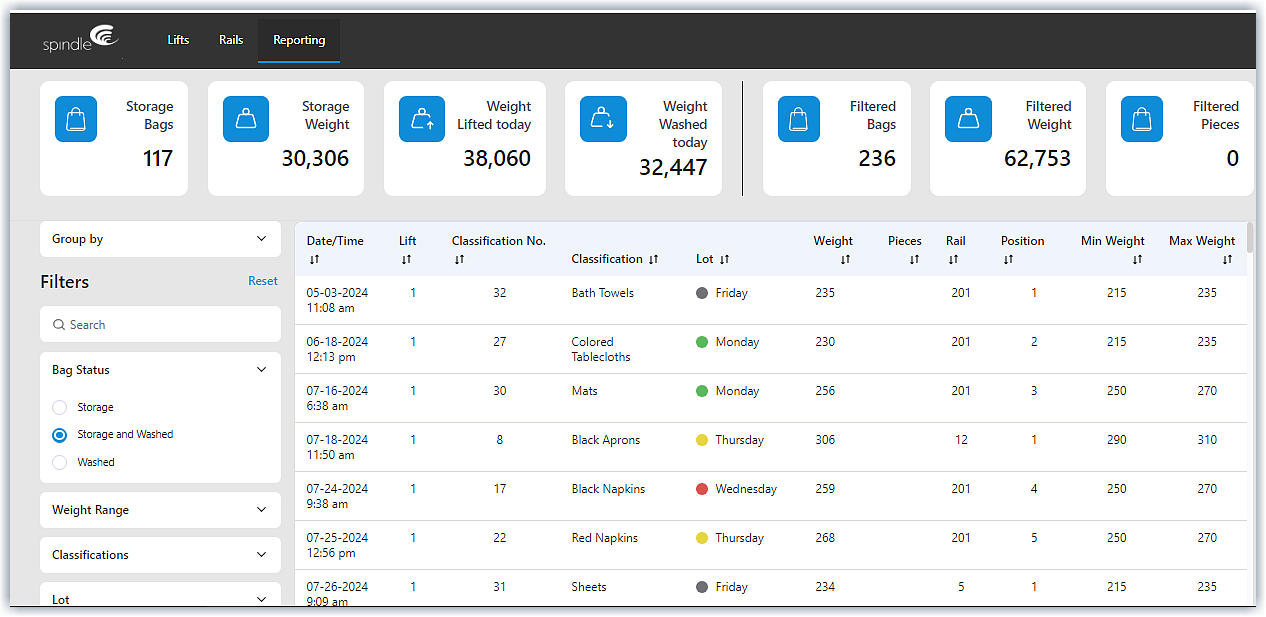
Task: Reset all filters
Action: (x=262, y=281)
